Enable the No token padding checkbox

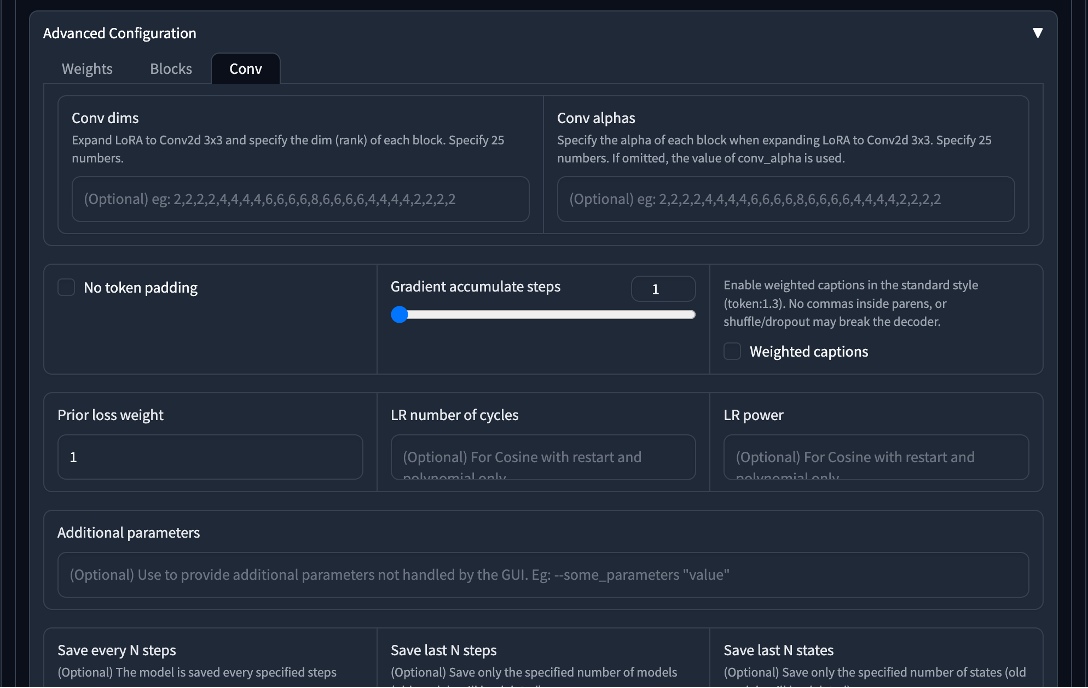[66, 287]
